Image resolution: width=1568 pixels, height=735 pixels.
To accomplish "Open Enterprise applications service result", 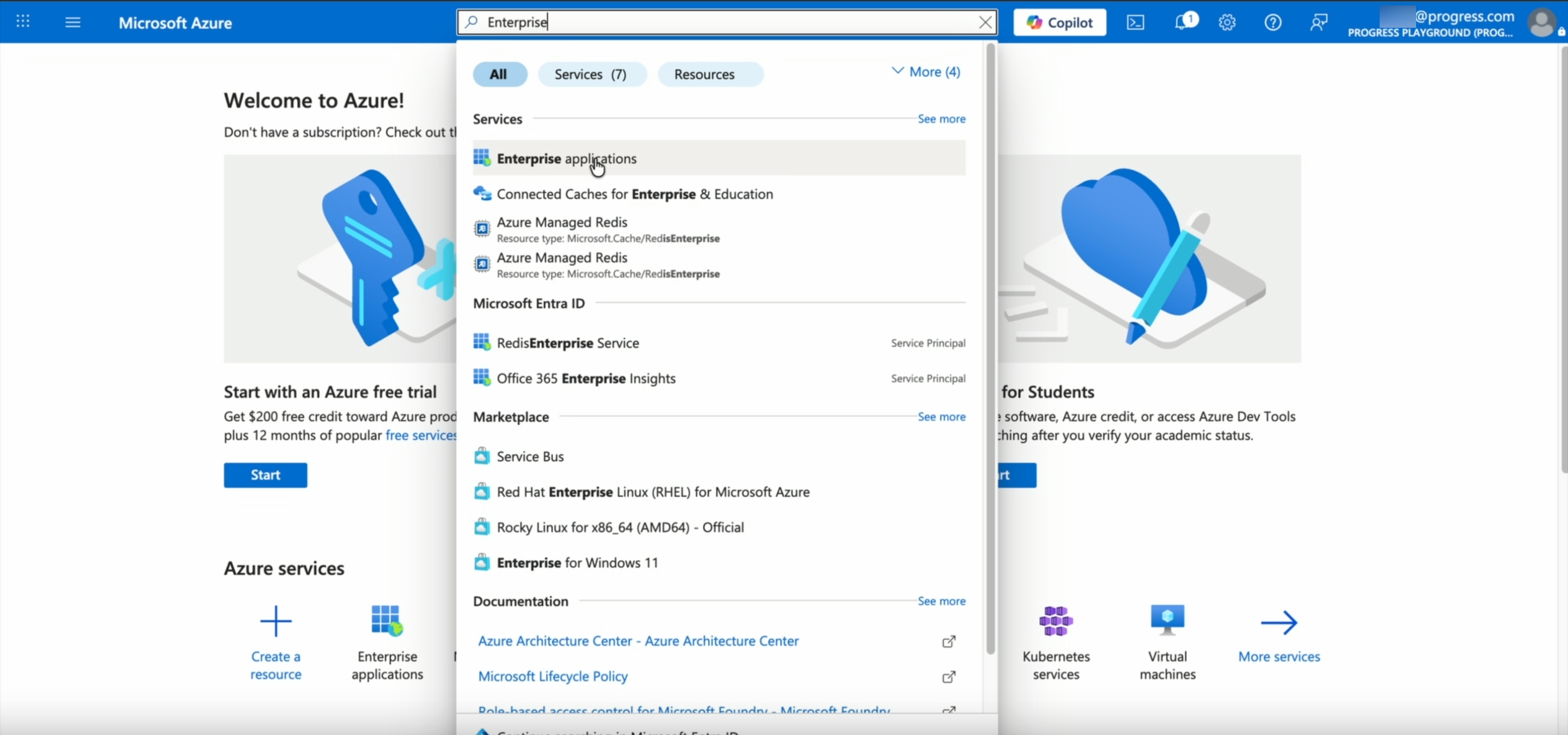I will (x=719, y=158).
